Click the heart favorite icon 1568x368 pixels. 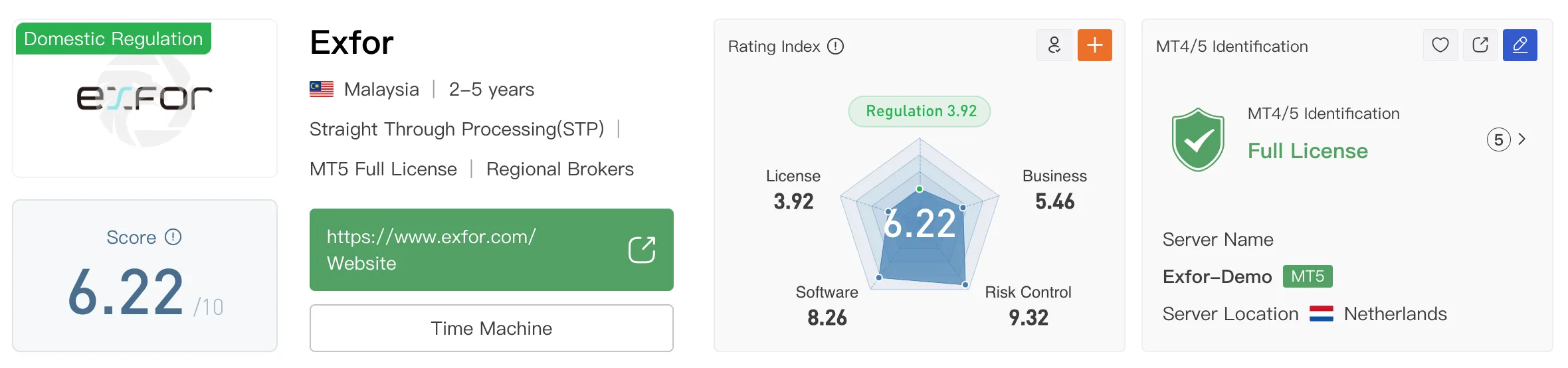coord(1440,45)
